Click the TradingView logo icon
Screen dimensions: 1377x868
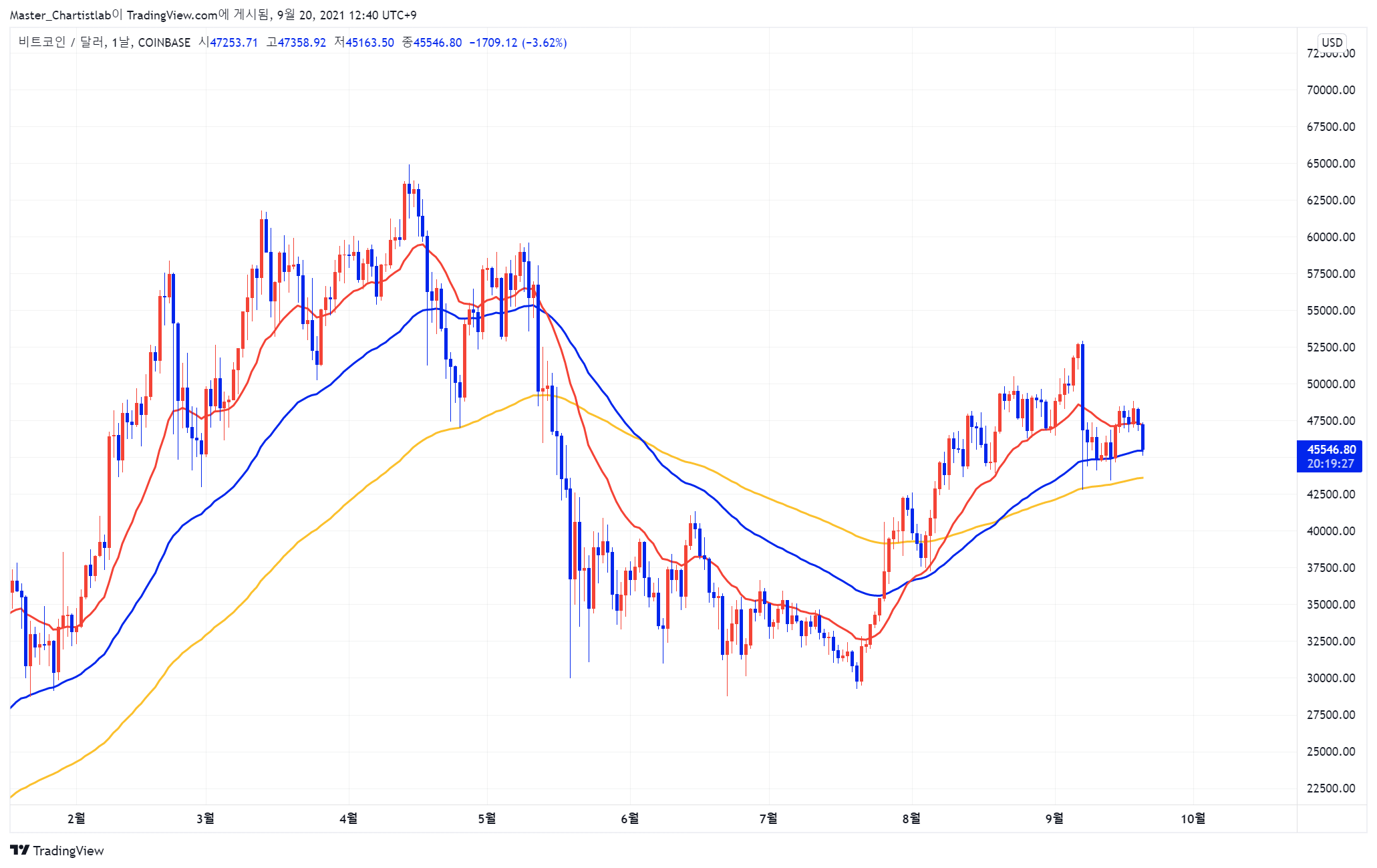(x=20, y=850)
